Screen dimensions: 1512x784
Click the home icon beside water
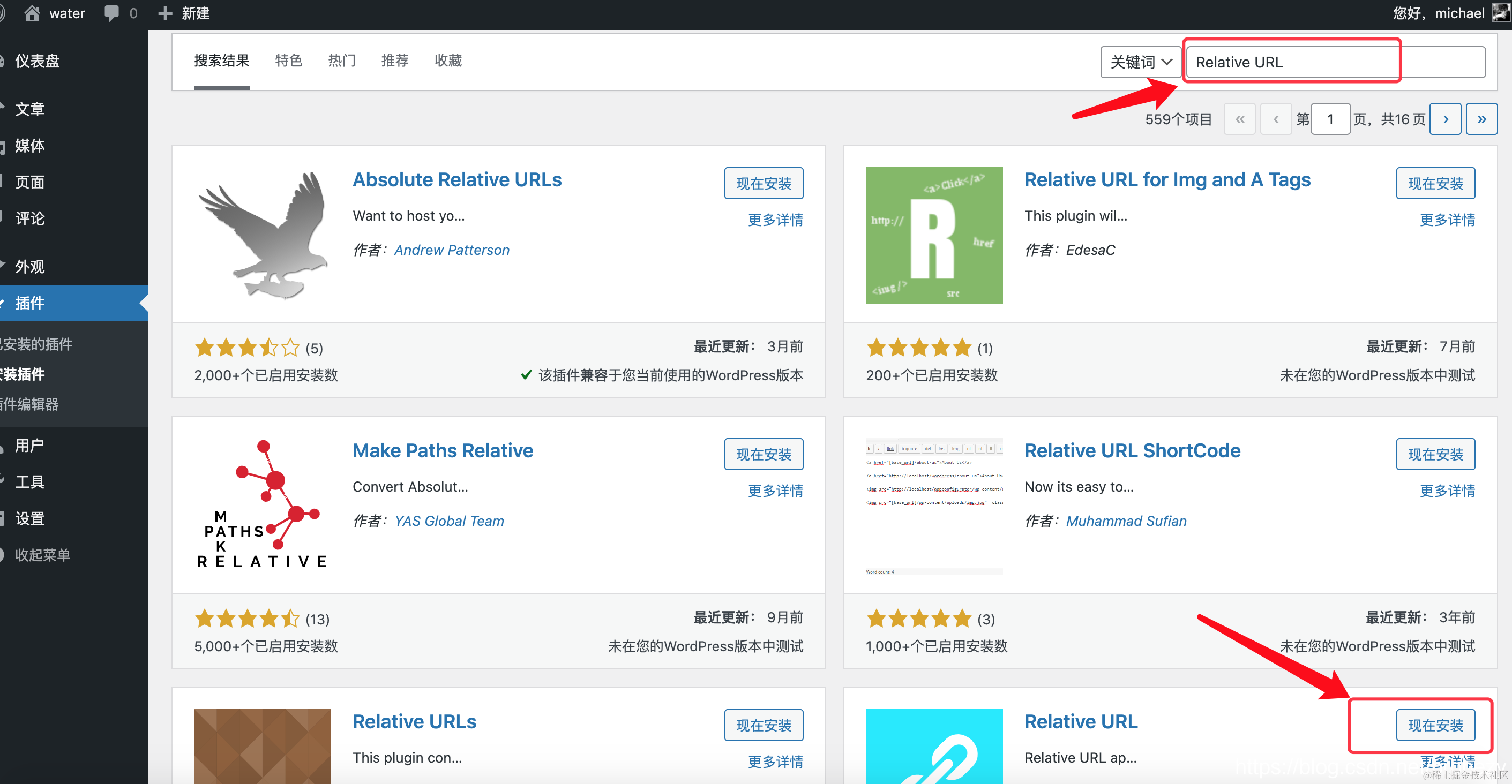click(x=32, y=13)
